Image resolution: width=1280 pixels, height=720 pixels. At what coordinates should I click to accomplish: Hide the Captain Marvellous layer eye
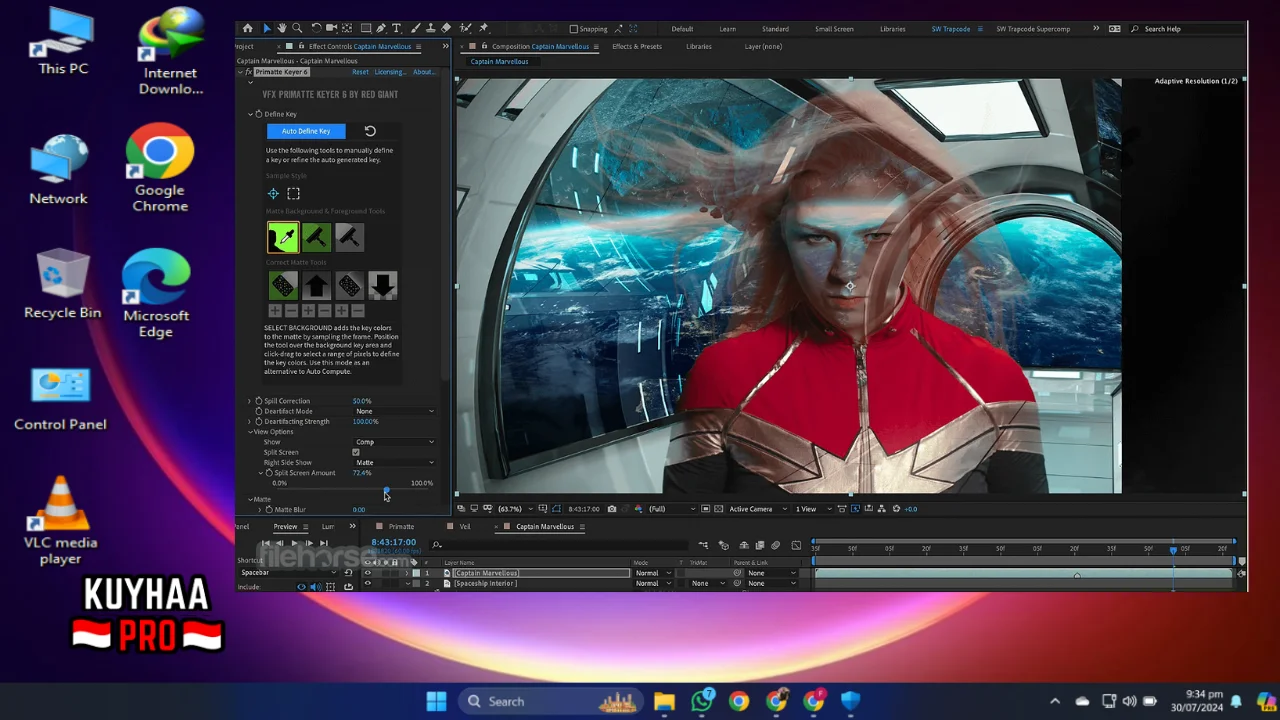point(367,573)
